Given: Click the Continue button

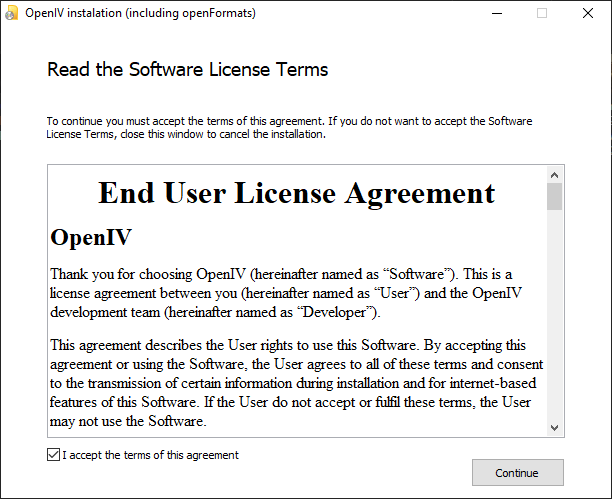Looking at the screenshot, I should click(x=518, y=472).
